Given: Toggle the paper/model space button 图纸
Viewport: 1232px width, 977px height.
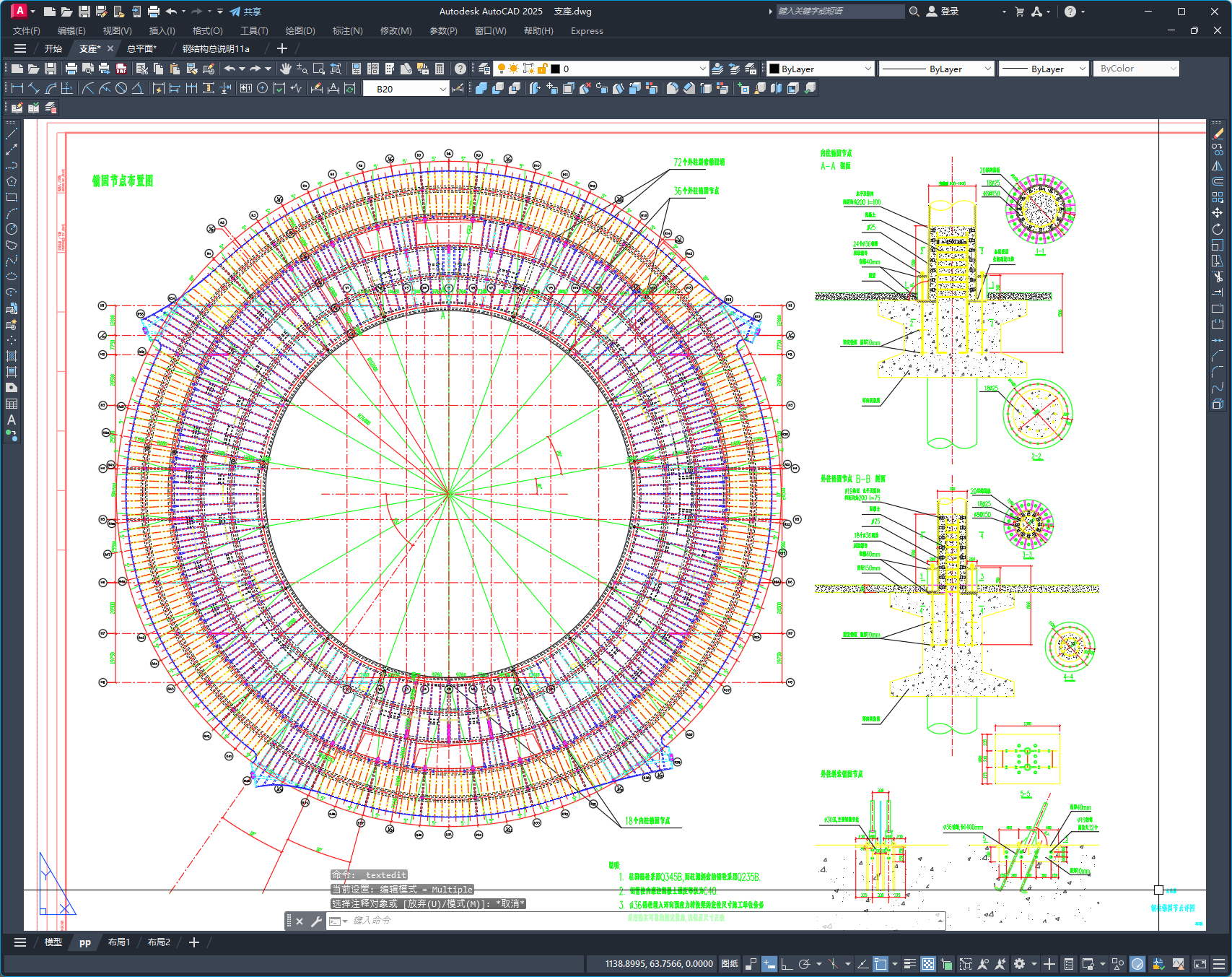Looking at the screenshot, I should point(730,964).
